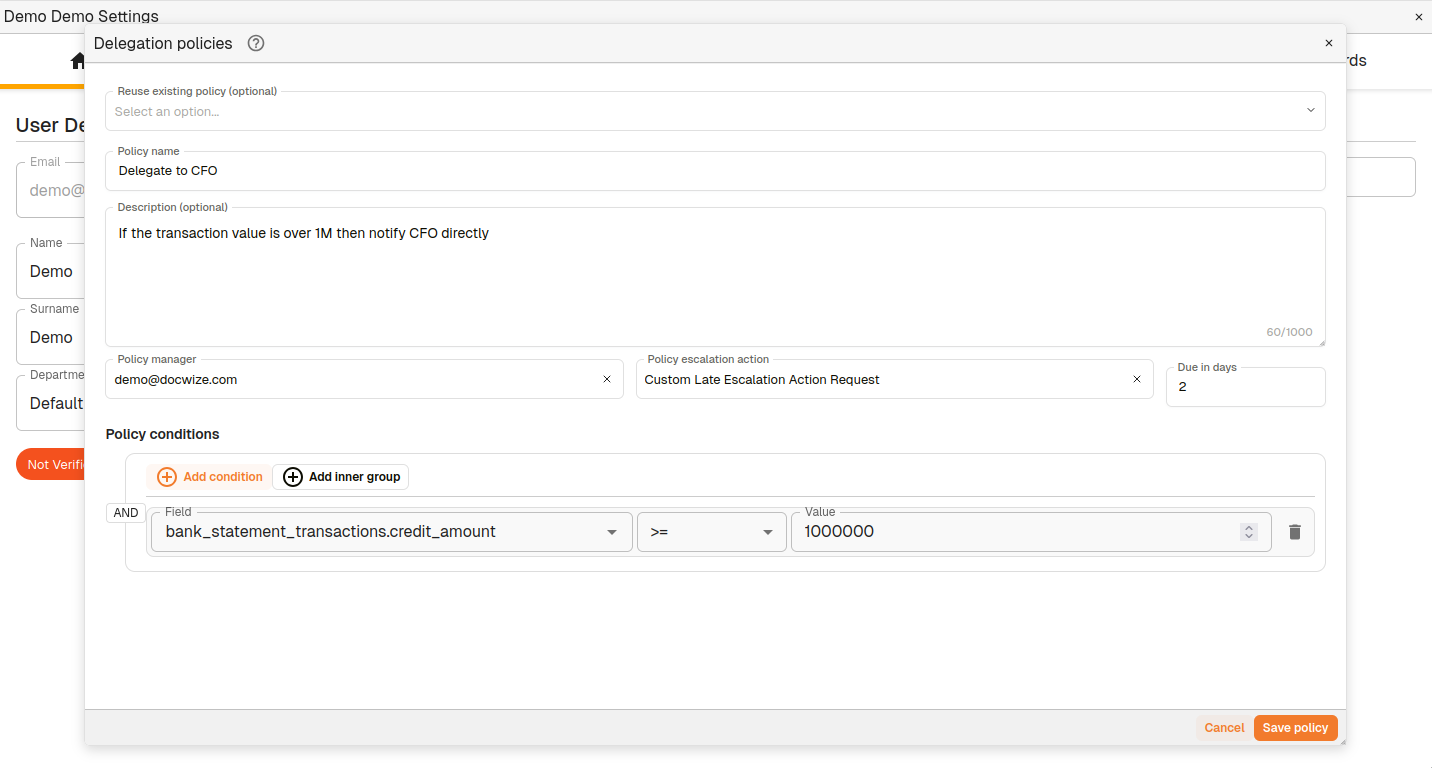Expand Reuse existing policy dropdown
This screenshot has height=768, width=1432.
pyautogui.click(x=1310, y=111)
